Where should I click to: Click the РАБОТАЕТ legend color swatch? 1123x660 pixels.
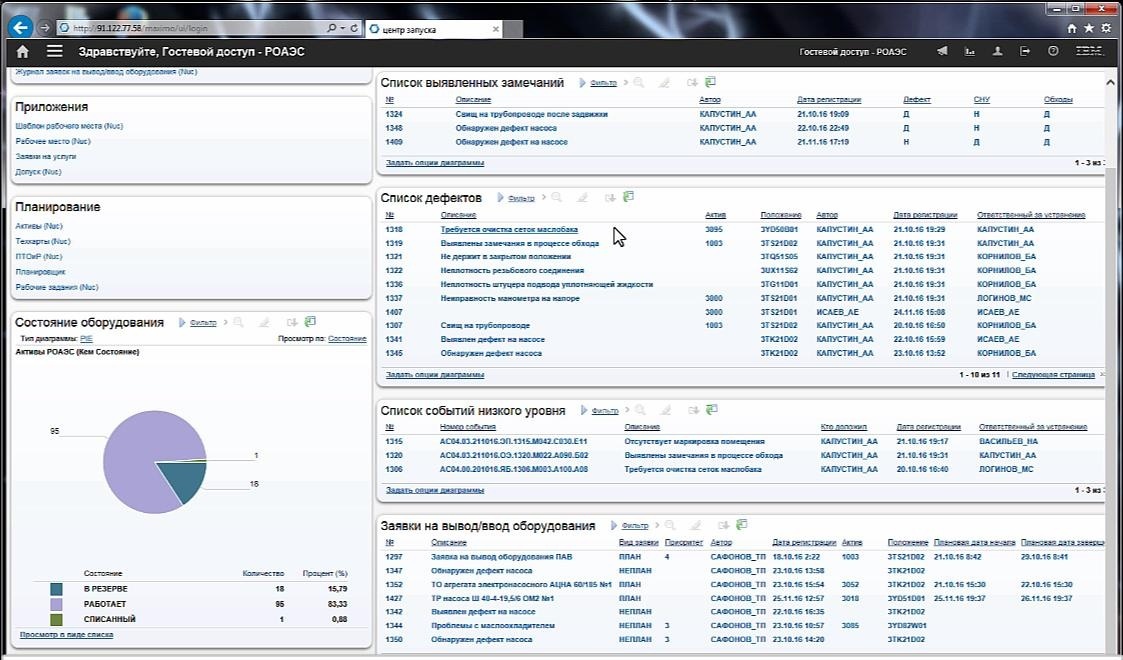56,605
